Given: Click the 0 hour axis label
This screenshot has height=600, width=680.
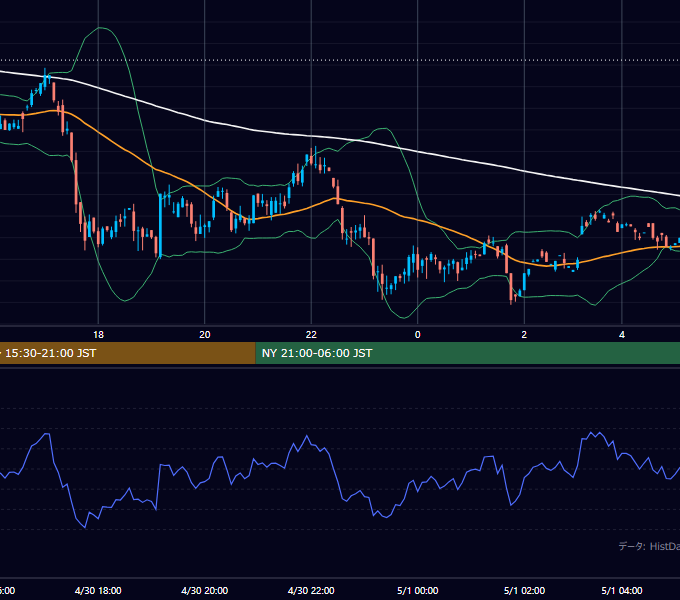Looking at the screenshot, I should point(418,335).
